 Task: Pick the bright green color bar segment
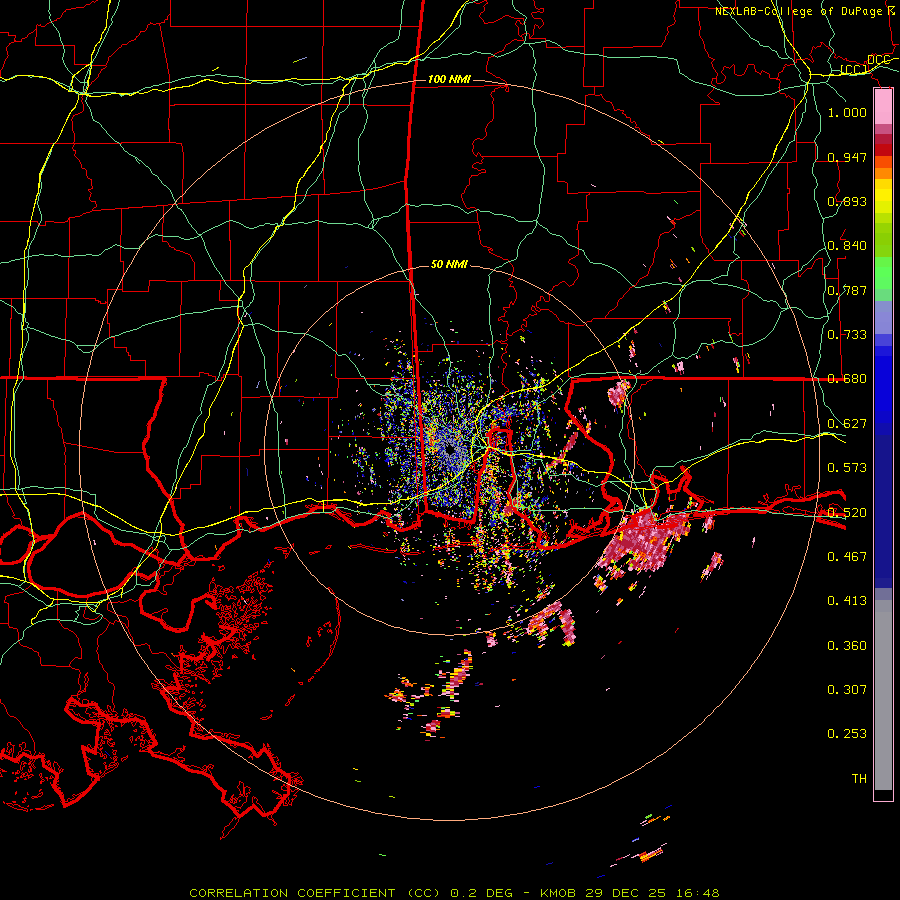(883, 273)
